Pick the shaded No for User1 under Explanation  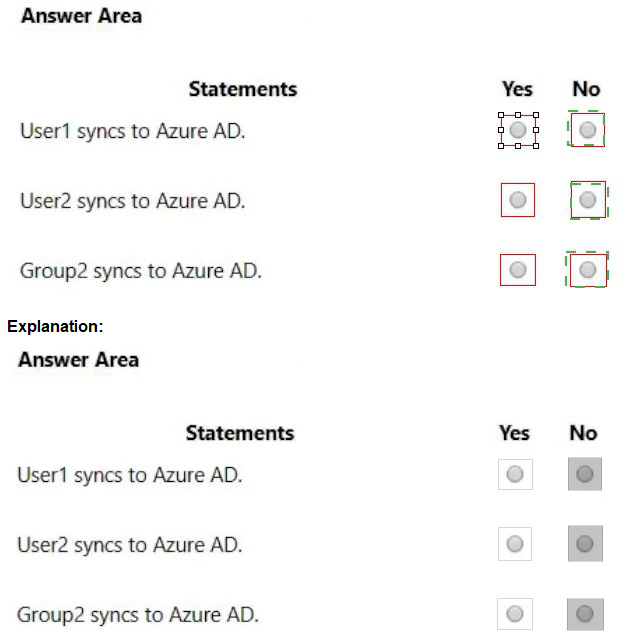(584, 474)
